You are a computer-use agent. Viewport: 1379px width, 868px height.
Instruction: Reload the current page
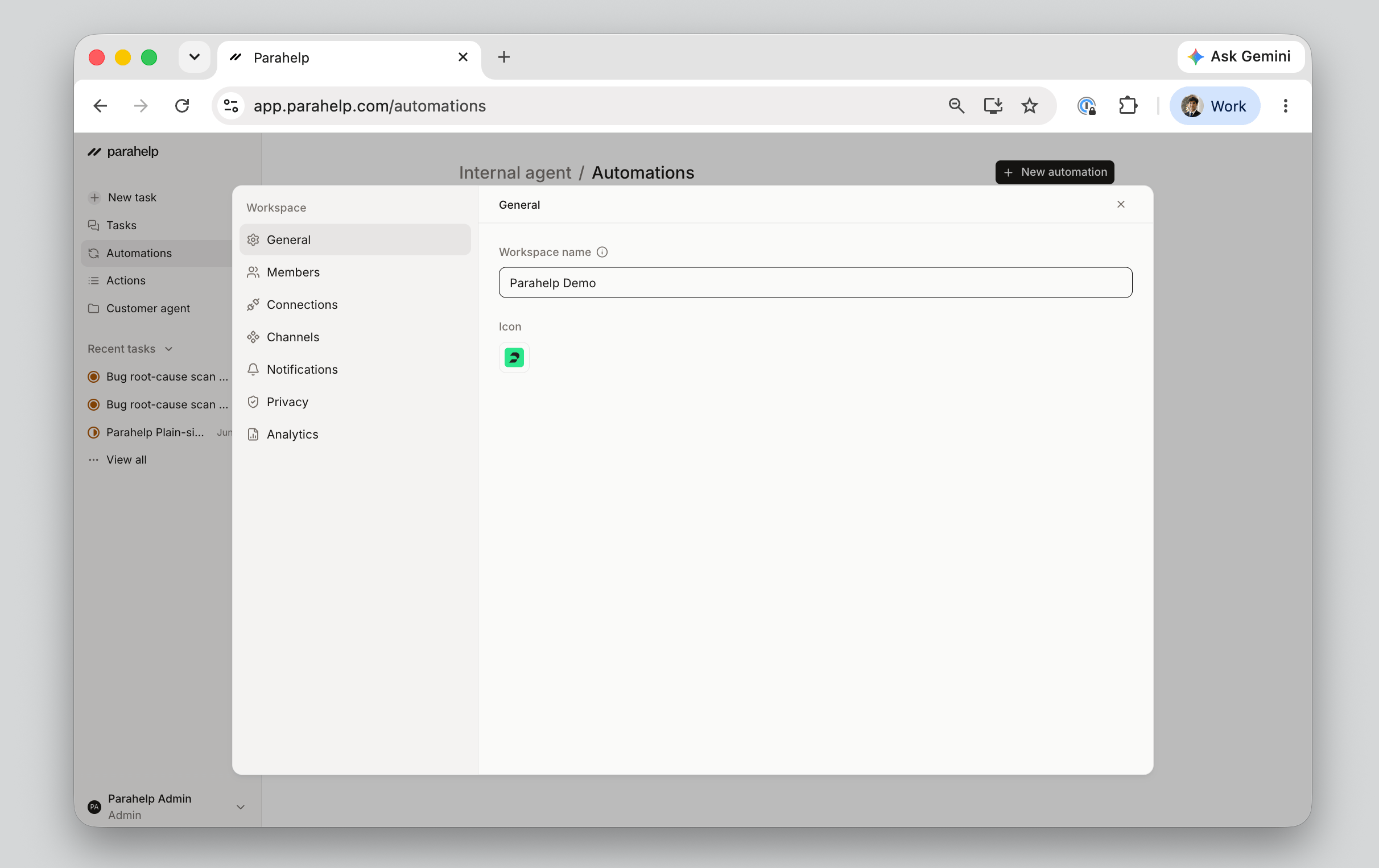pos(182,106)
